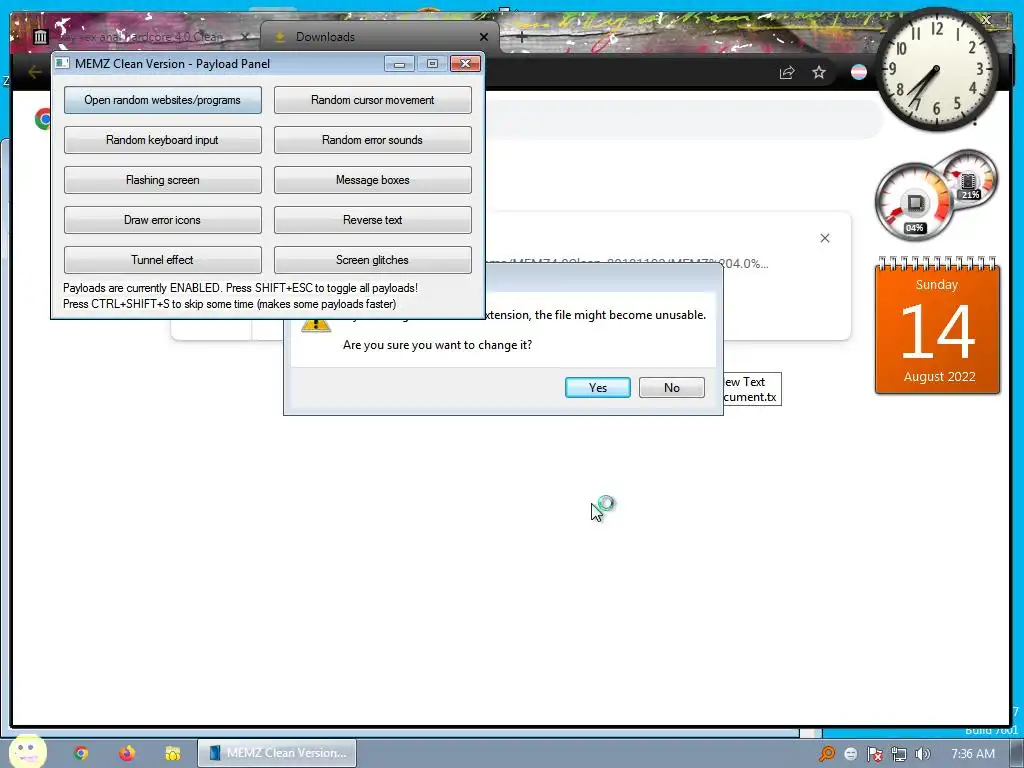Click the calendar gadget showing 14
1024x768 pixels.
937,325
